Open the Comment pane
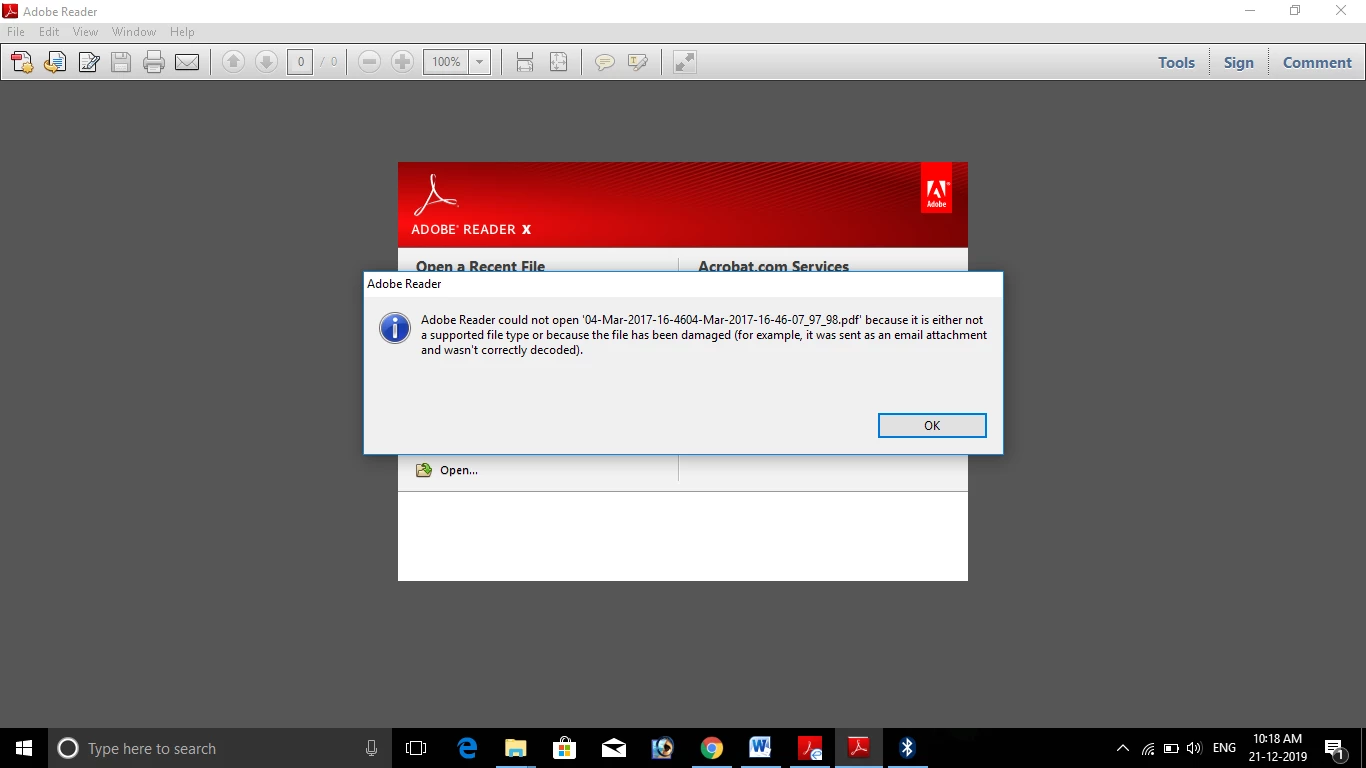Viewport: 1366px width, 768px height. 1317,62
